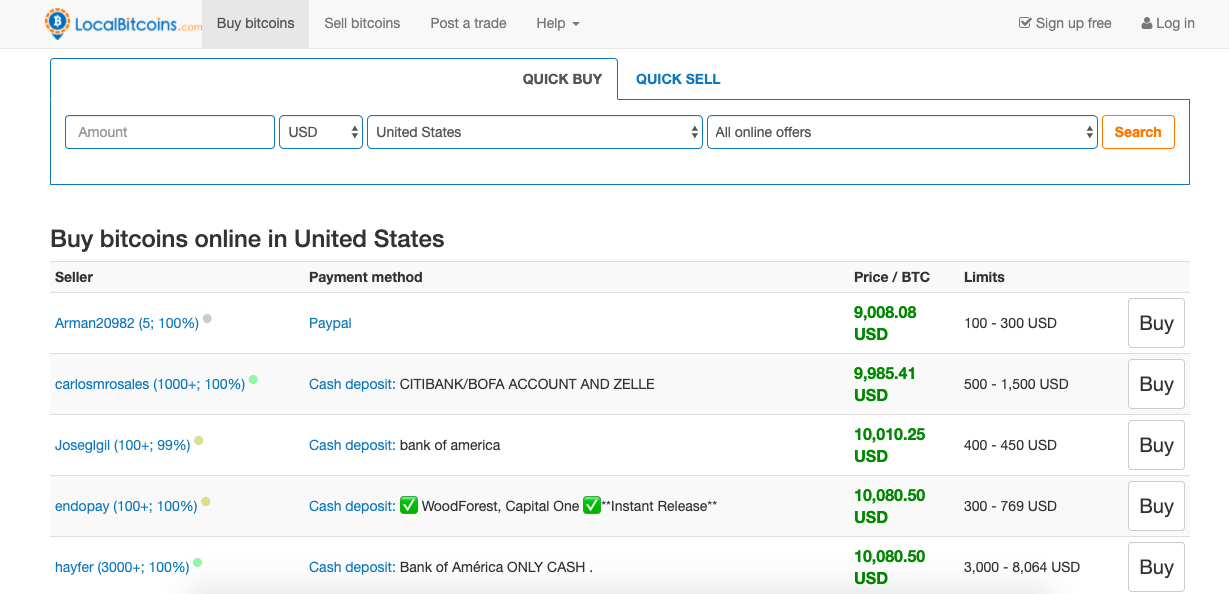Click Buy button for hayfer offer
Screen dimensions: 1229x594
tap(1156, 567)
